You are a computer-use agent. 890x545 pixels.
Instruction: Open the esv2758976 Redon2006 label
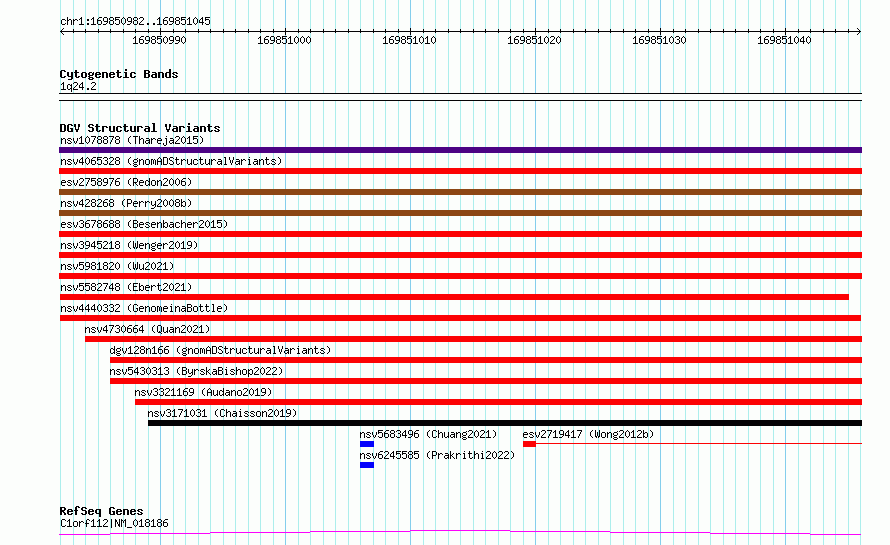tap(126, 182)
